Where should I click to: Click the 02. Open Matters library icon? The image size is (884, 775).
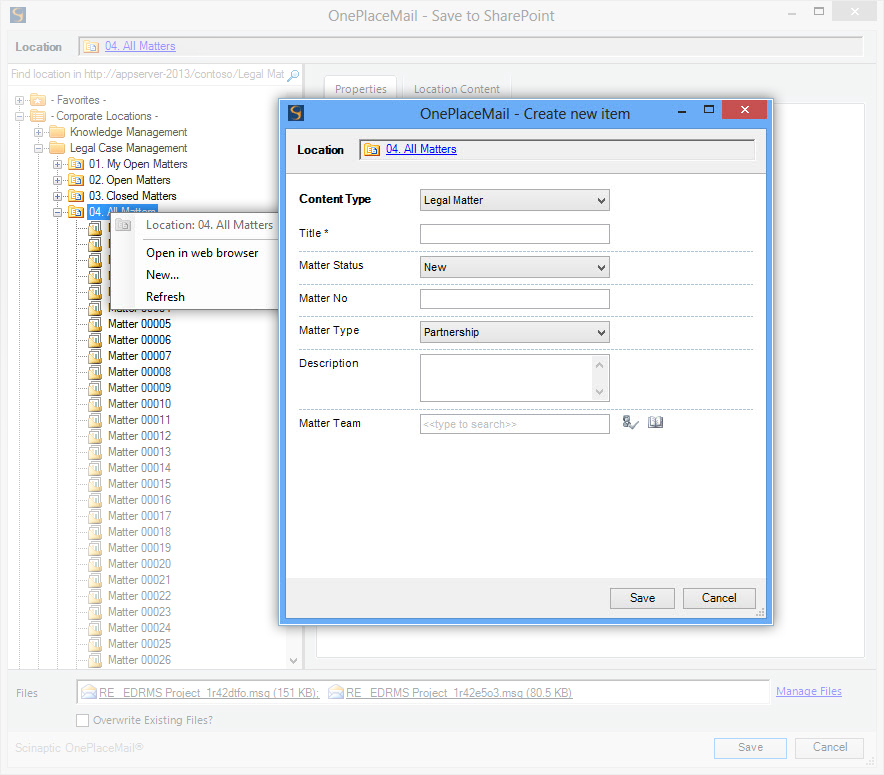[x=76, y=180]
